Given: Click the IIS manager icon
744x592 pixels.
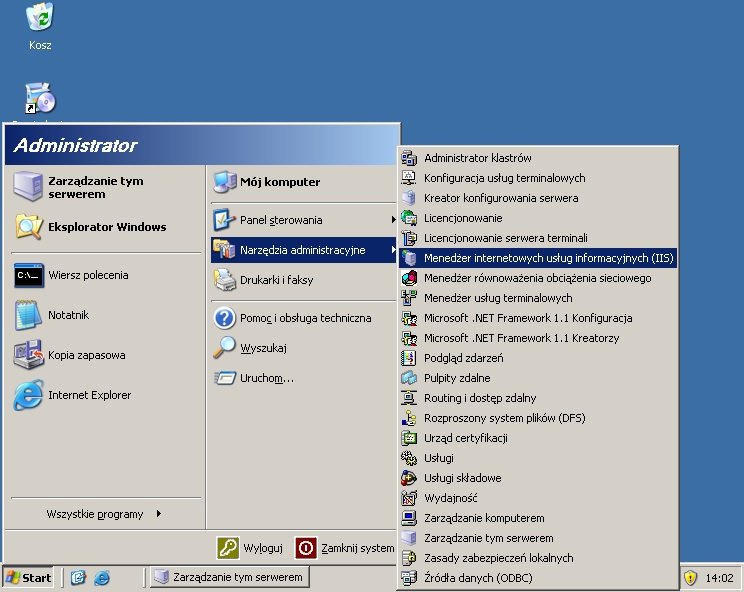Looking at the screenshot, I should 409,258.
